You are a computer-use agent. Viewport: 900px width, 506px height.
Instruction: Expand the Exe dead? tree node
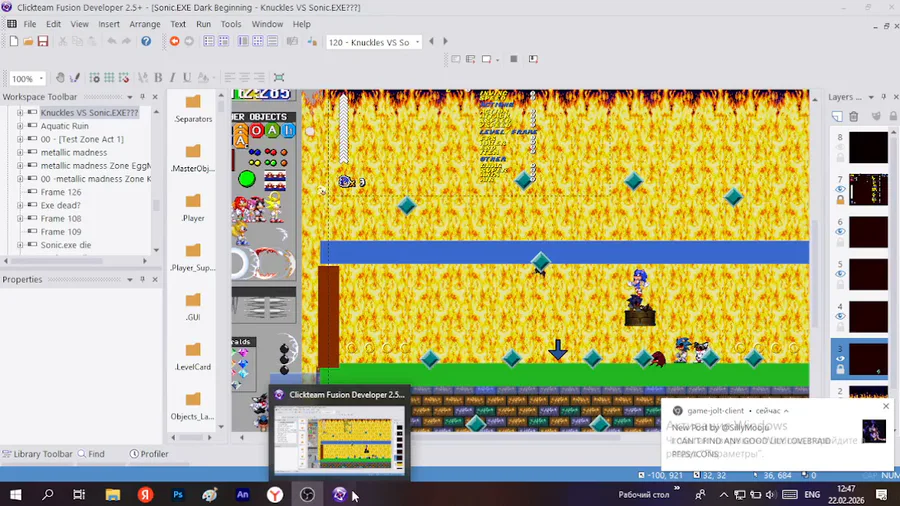pyautogui.click(x=20, y=205)
